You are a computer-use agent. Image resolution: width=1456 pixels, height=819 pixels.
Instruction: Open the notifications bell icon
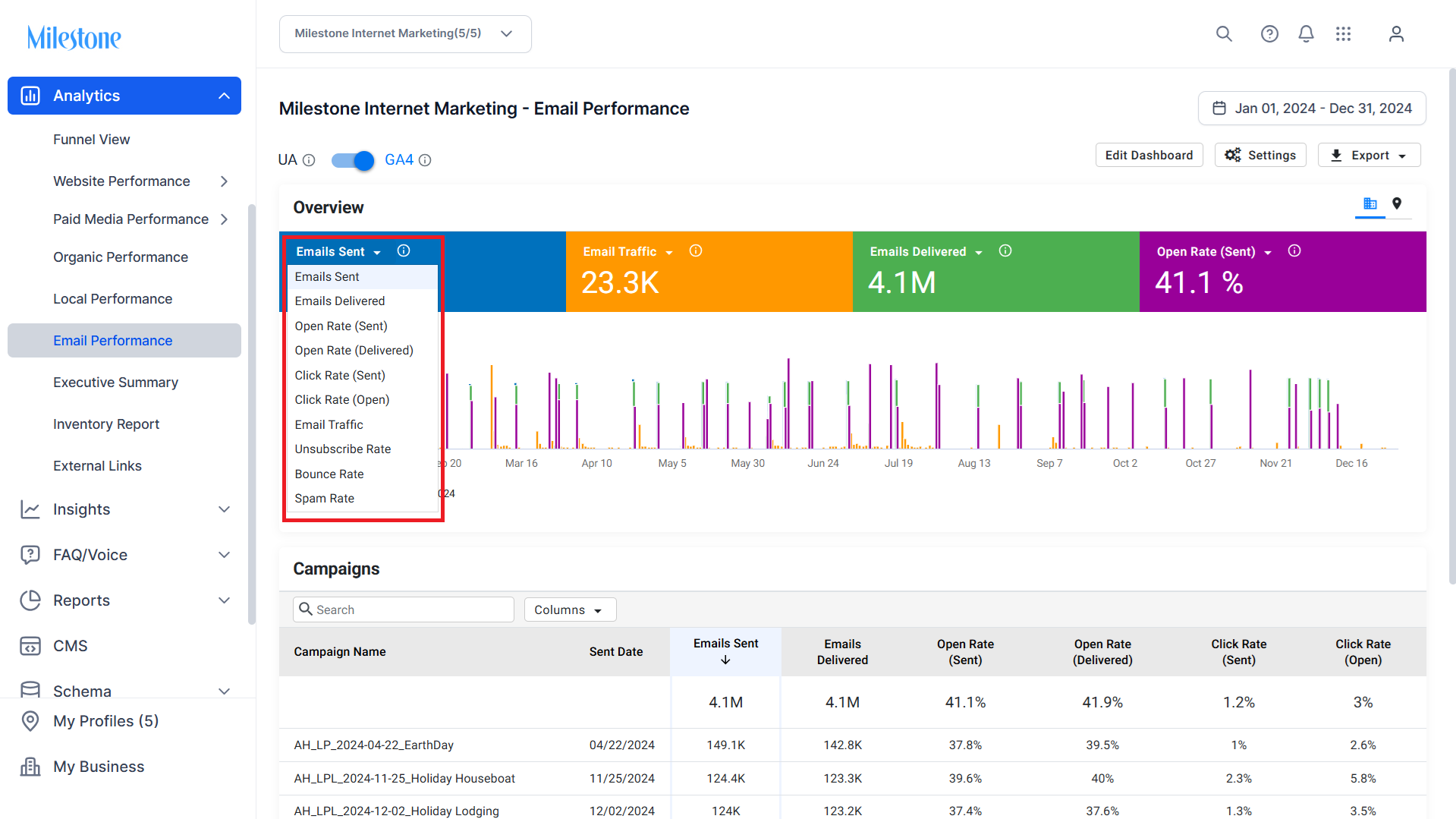(1306, 33)
